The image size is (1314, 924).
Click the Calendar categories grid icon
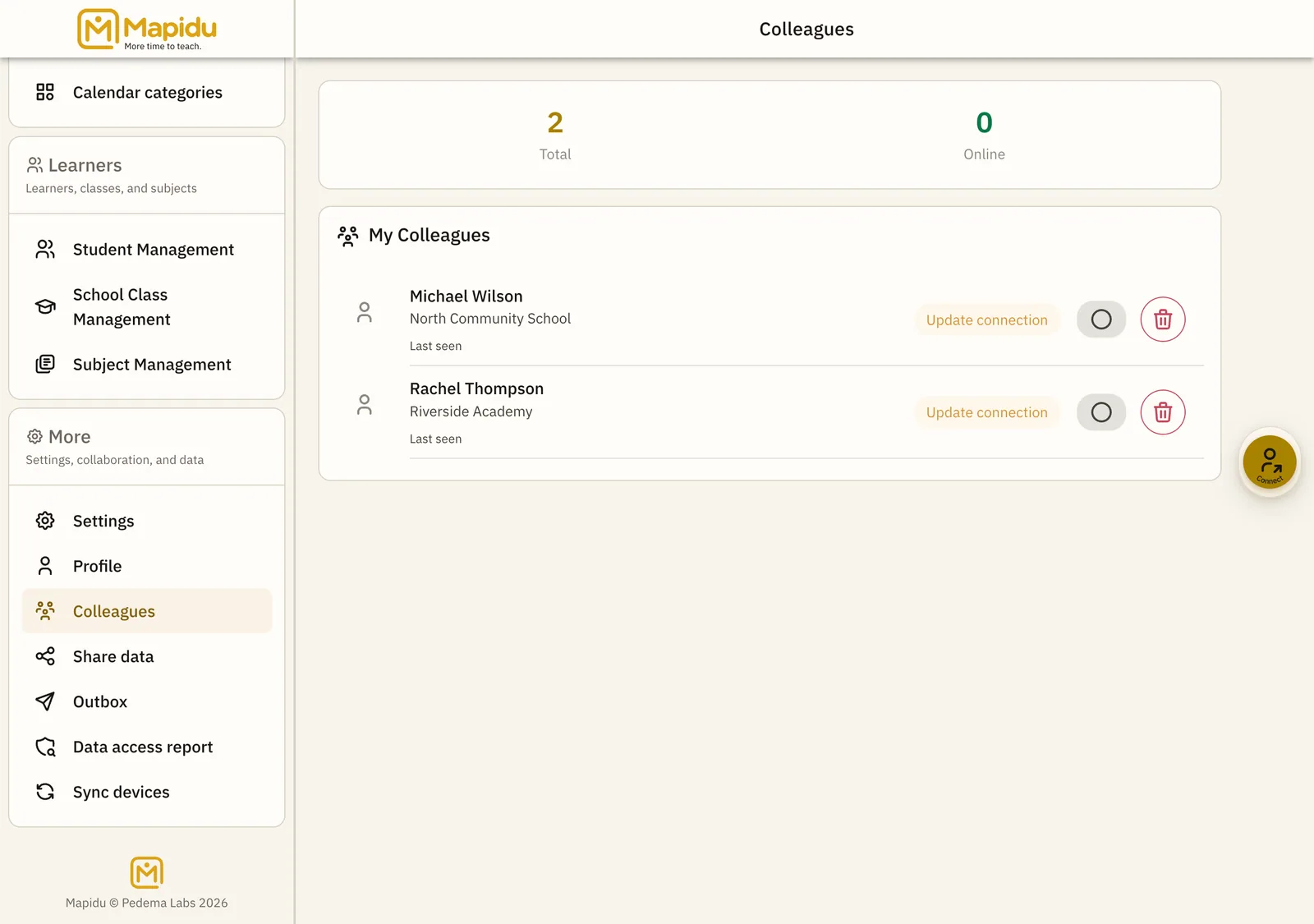pyautogui.click(x=45, y=92)
